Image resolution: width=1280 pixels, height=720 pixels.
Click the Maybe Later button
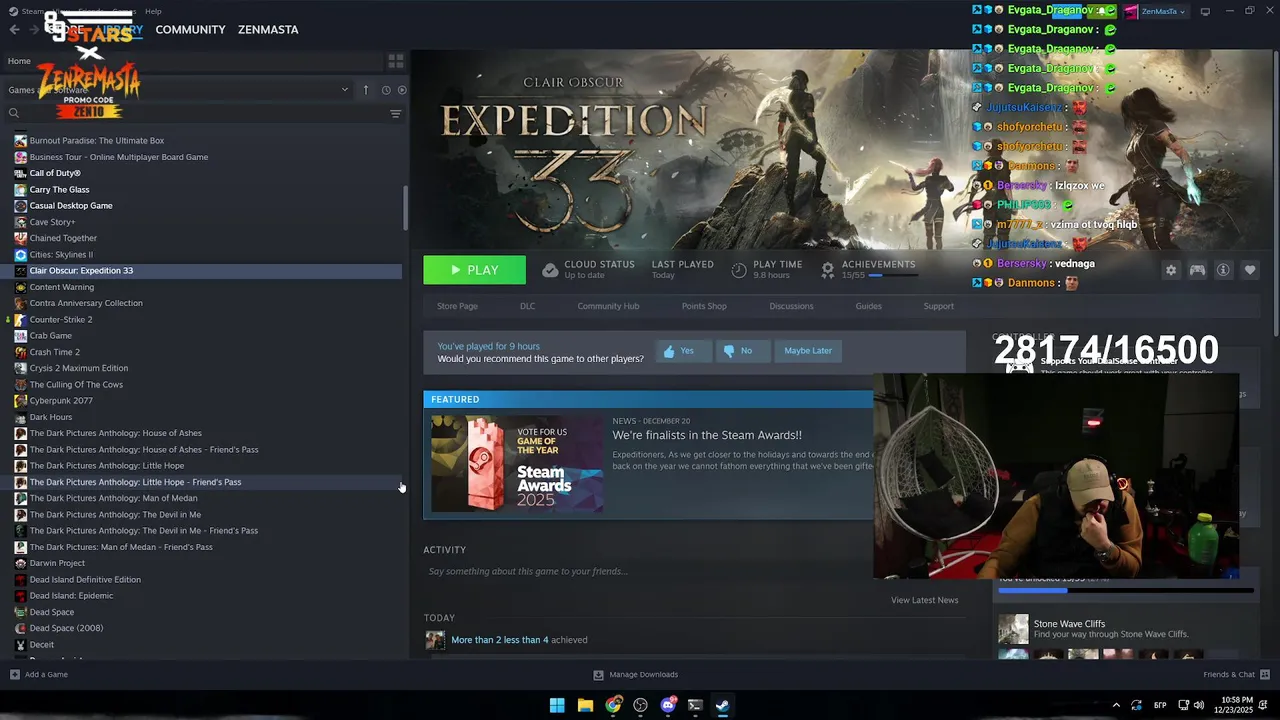click(x=808, y=351)
